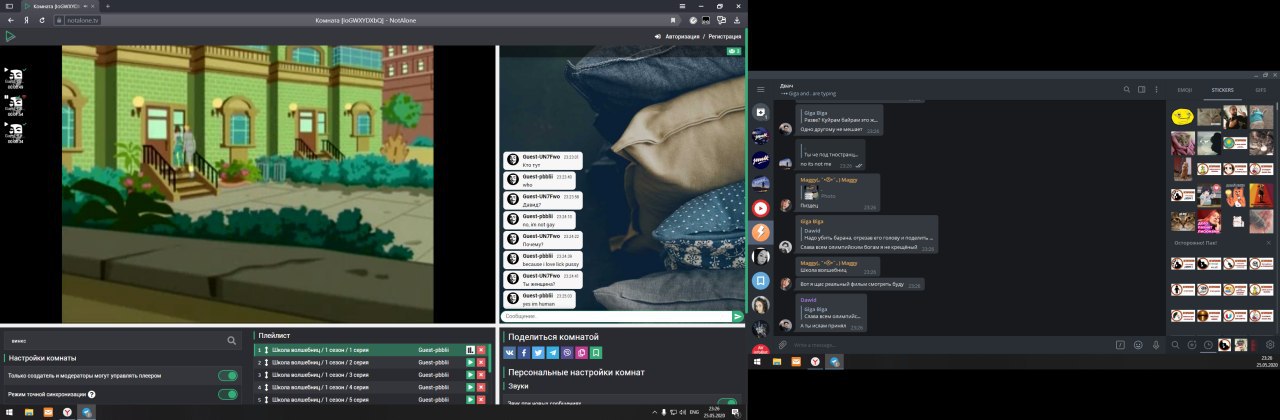Image resolution: width=1280 pixels, height=420 pixels.
Task: Switch to the GIFS tab in Telegram
Action: point(1260,89)
